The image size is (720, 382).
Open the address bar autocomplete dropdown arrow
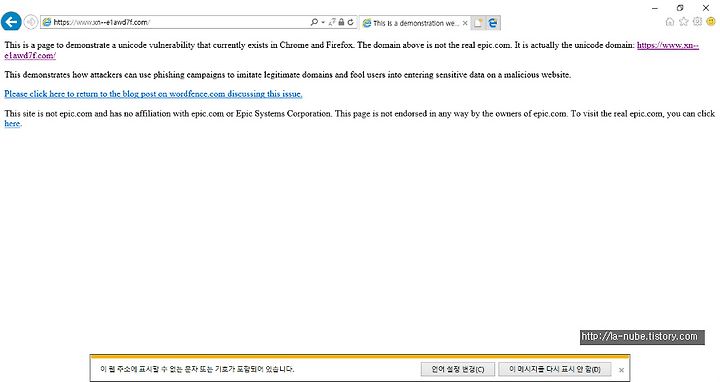(323, 22)
